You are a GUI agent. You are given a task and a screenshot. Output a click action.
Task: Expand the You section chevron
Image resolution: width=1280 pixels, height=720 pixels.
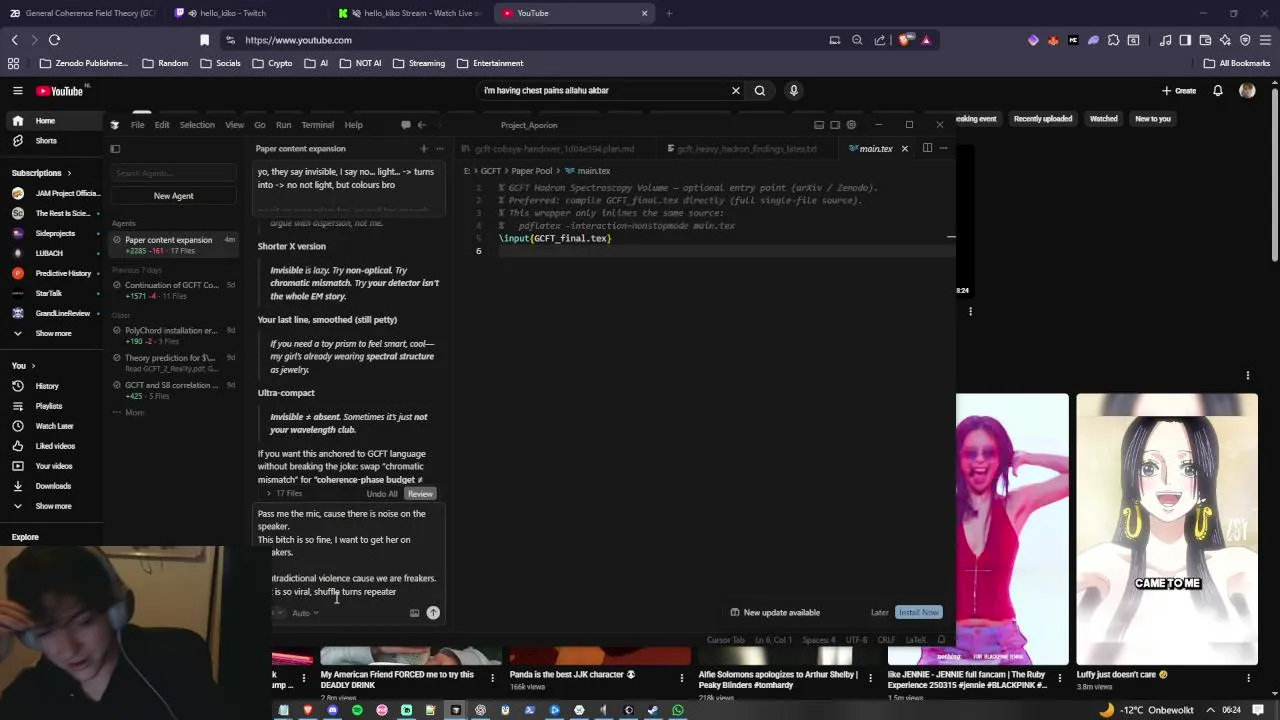(x=33, y=366)
